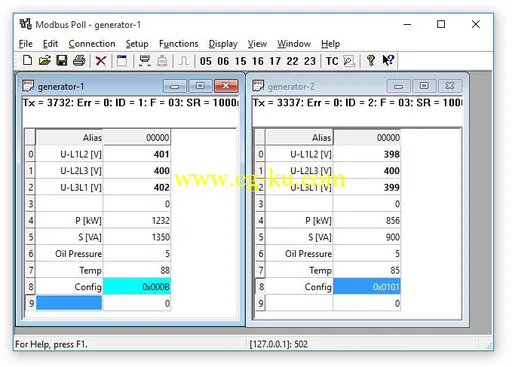Print using the printer icon

[79, 61]
